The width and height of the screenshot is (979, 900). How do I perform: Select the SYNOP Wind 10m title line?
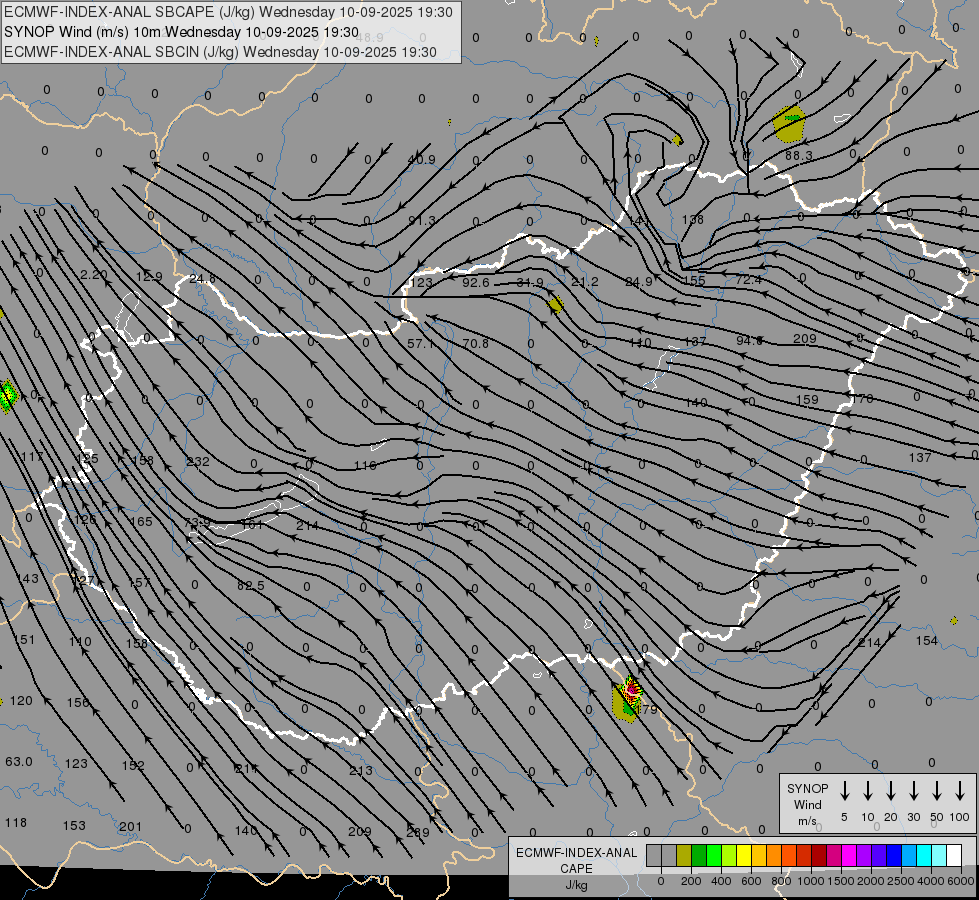pos(182,32)
